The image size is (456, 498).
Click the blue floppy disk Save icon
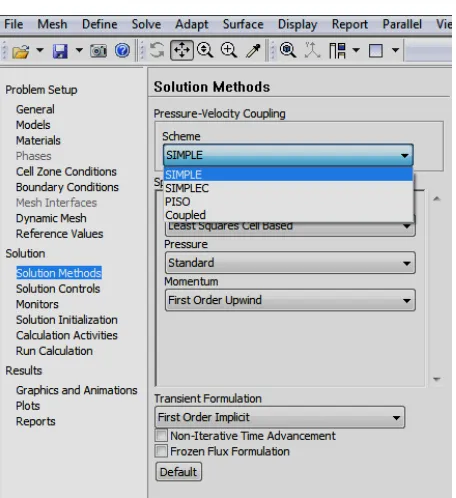click(x=60, y=51)
